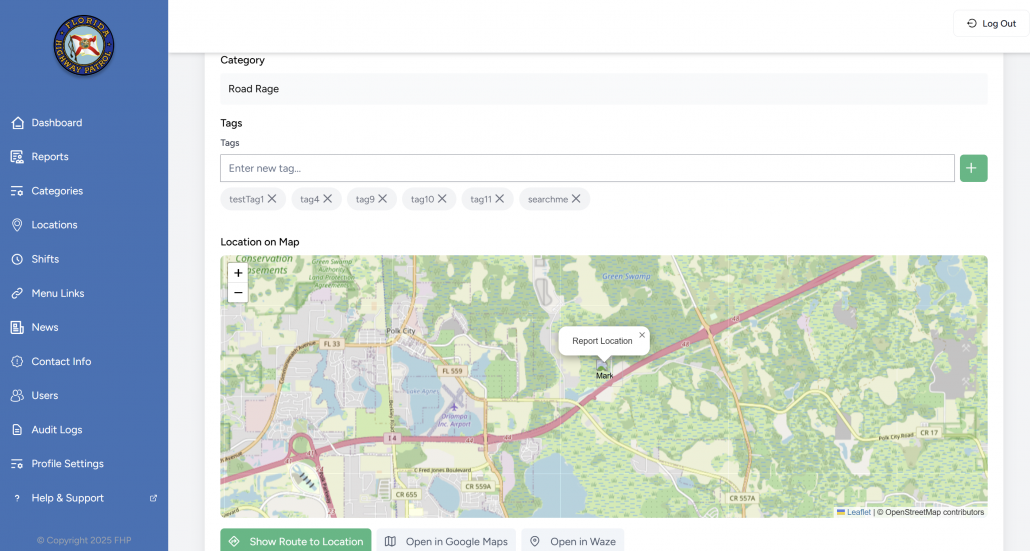
Task: Navigate to Shifts page
Action: coord(45,259)
